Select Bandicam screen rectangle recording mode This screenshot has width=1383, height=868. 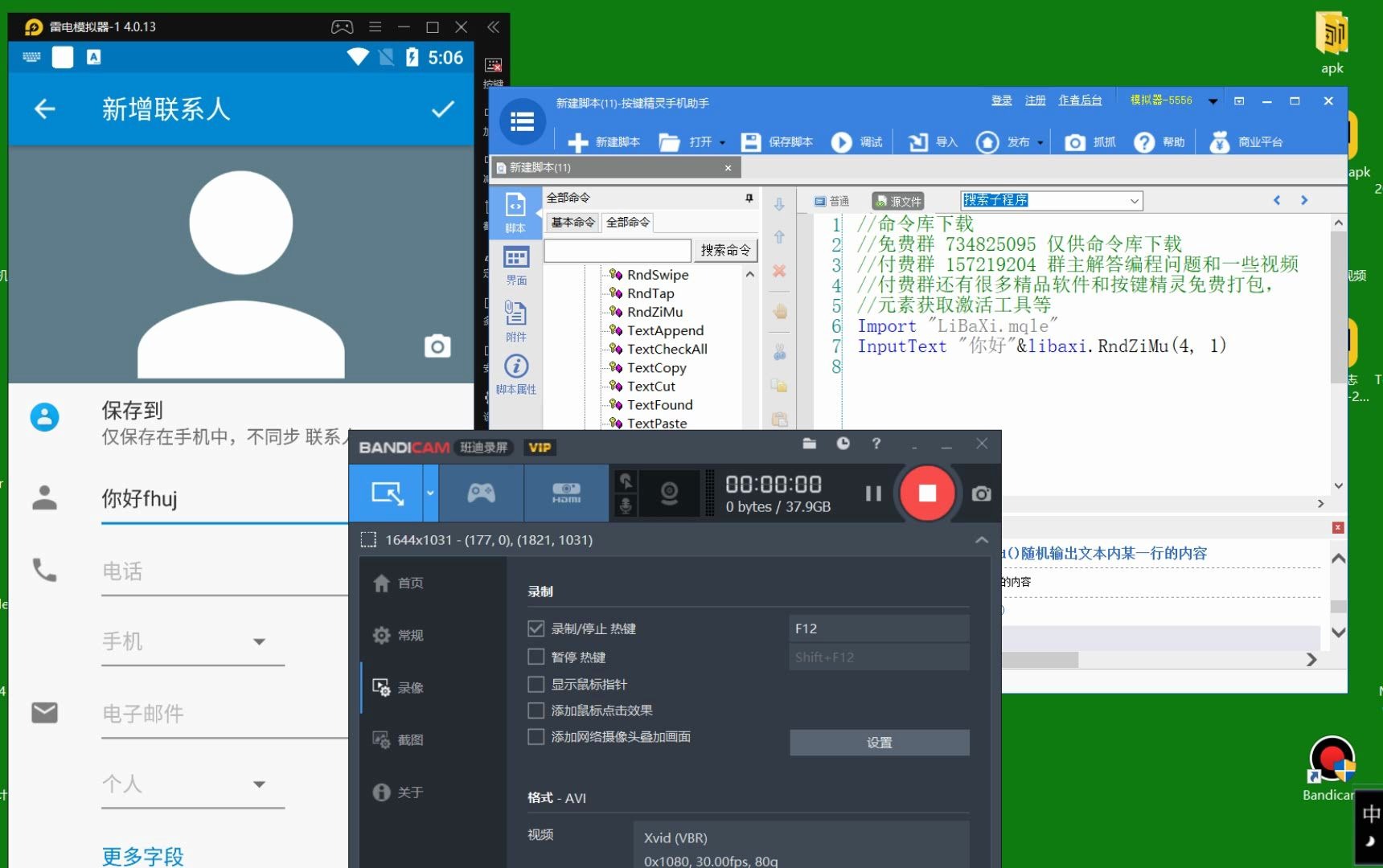click(387, 493)
